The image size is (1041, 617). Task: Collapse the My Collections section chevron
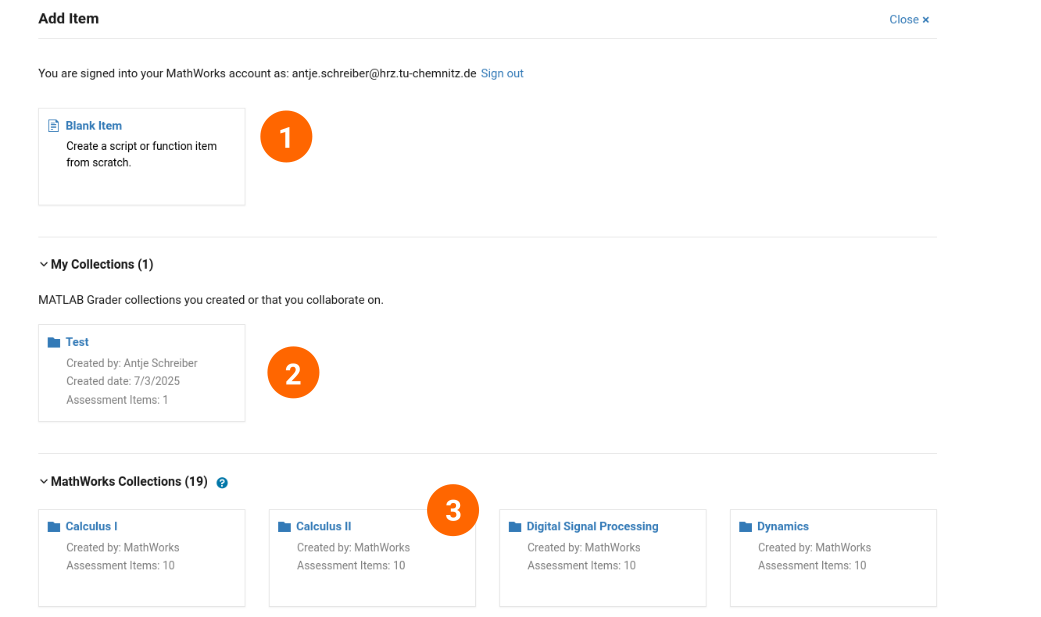click(x=43, y=264)
